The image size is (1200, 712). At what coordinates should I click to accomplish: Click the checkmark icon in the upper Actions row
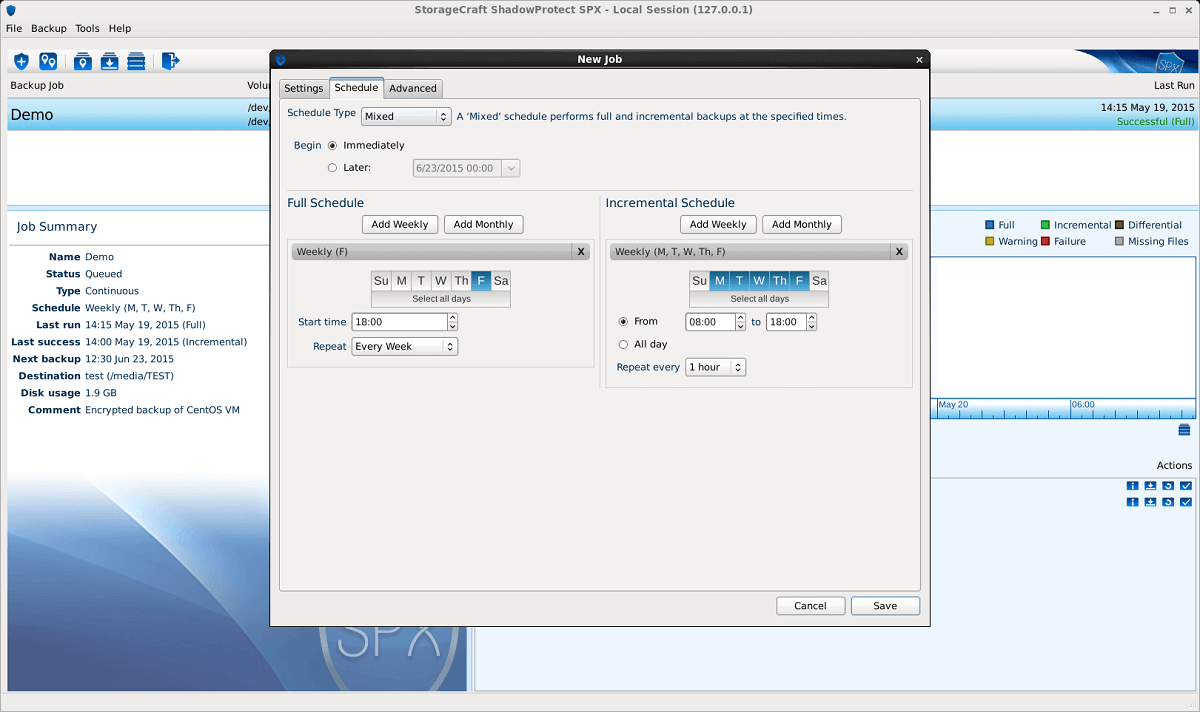click(x=1186, y=486)
